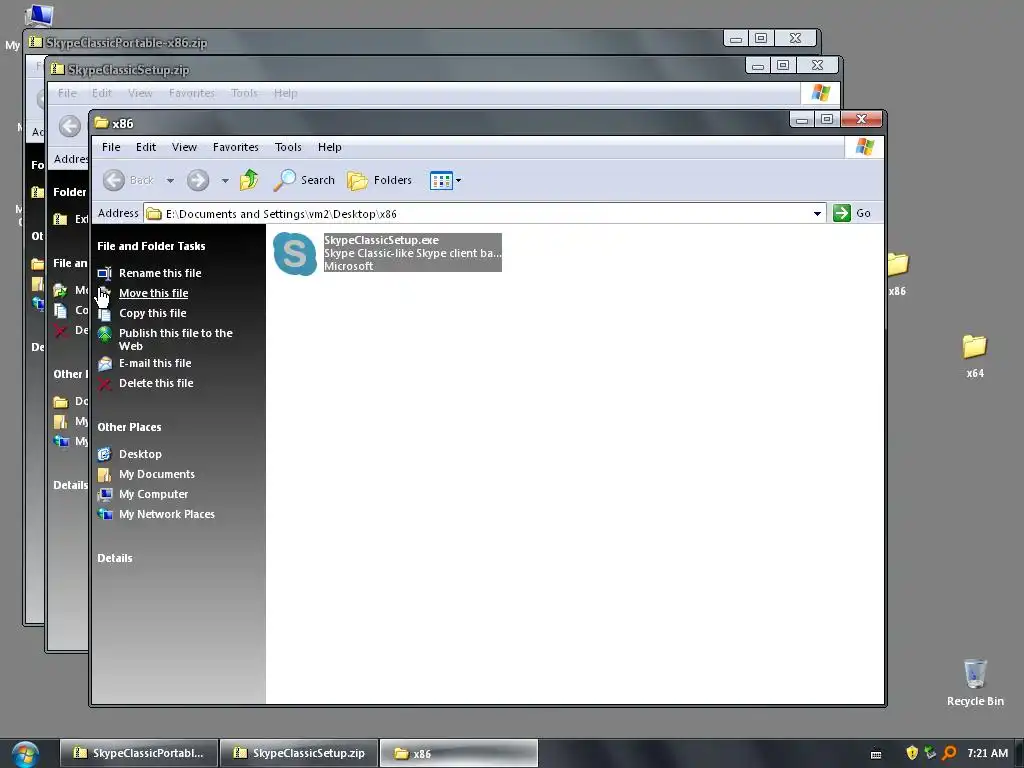Click the red Delete X icon
This screenshot has width=1024, height=768.
pyautogui.click(x=104, y=384)
